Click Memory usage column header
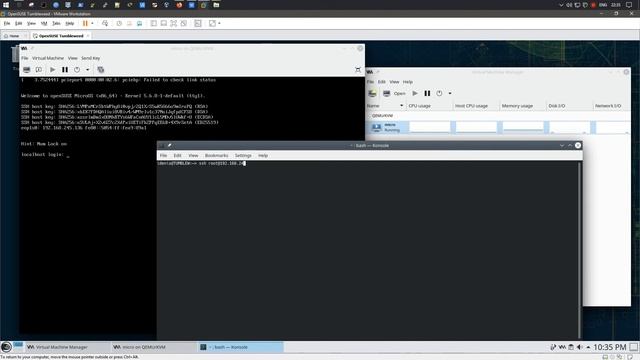 (x=522, y=106)
